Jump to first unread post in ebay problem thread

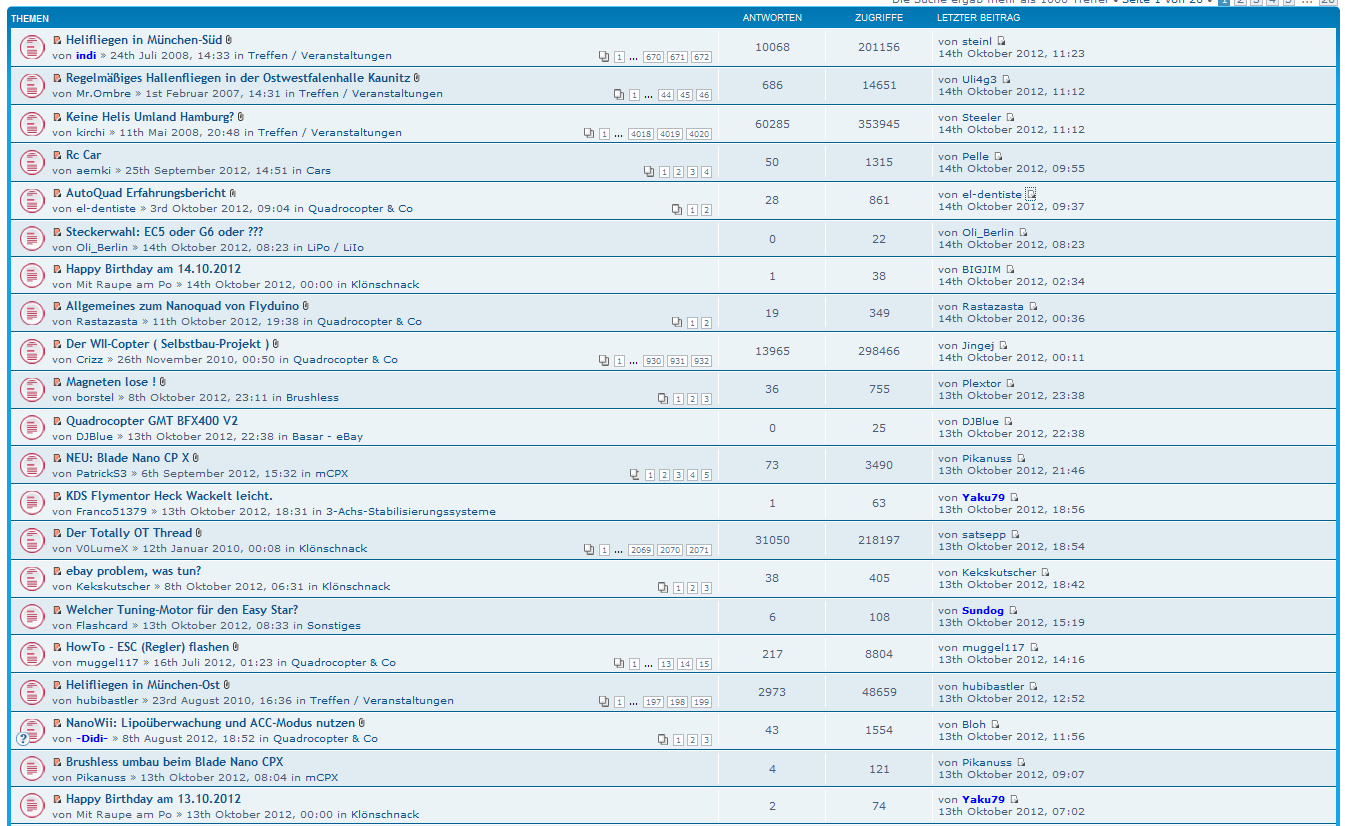(x=57, y=571)
